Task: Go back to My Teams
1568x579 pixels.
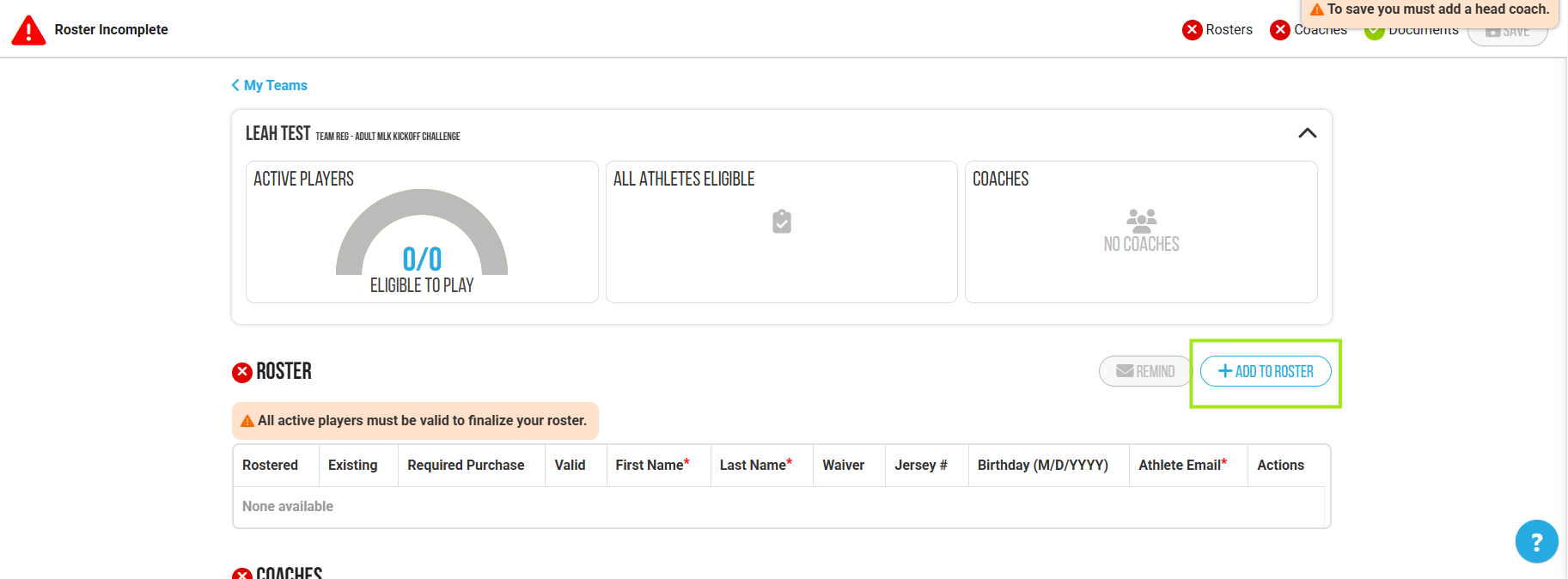Action: (x=270, y=85)
